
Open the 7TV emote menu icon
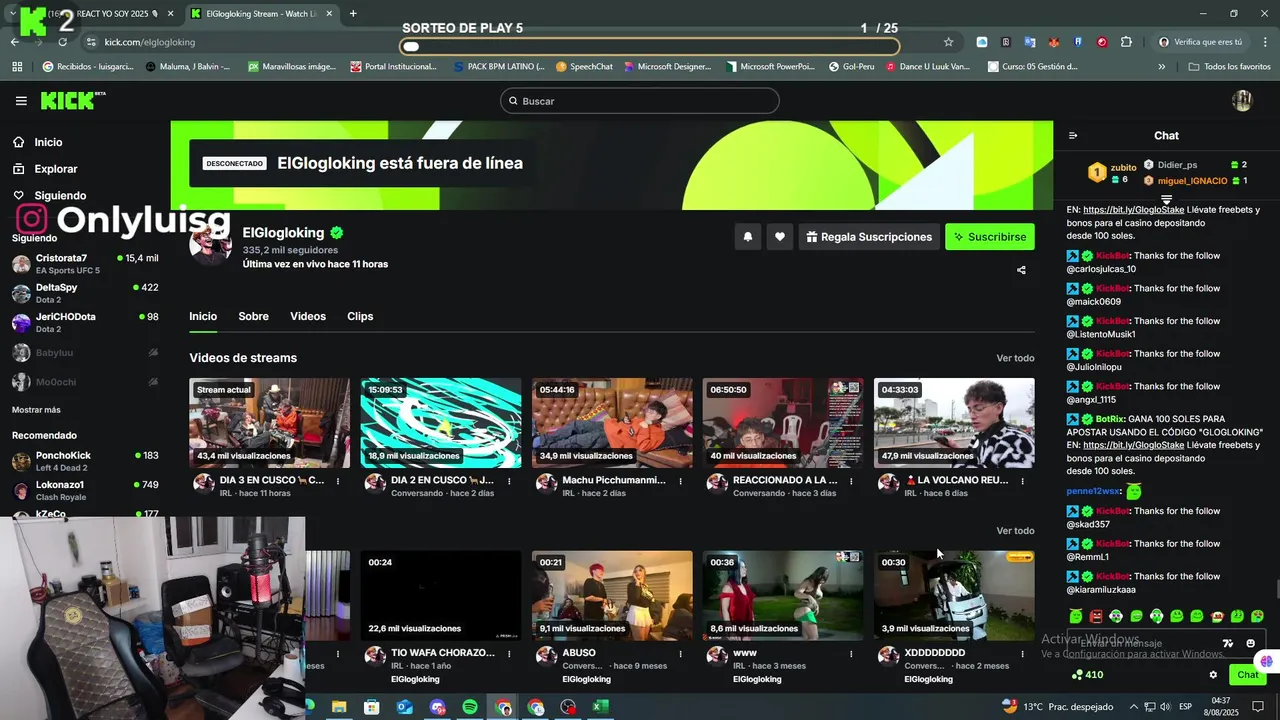(1228, 643)
